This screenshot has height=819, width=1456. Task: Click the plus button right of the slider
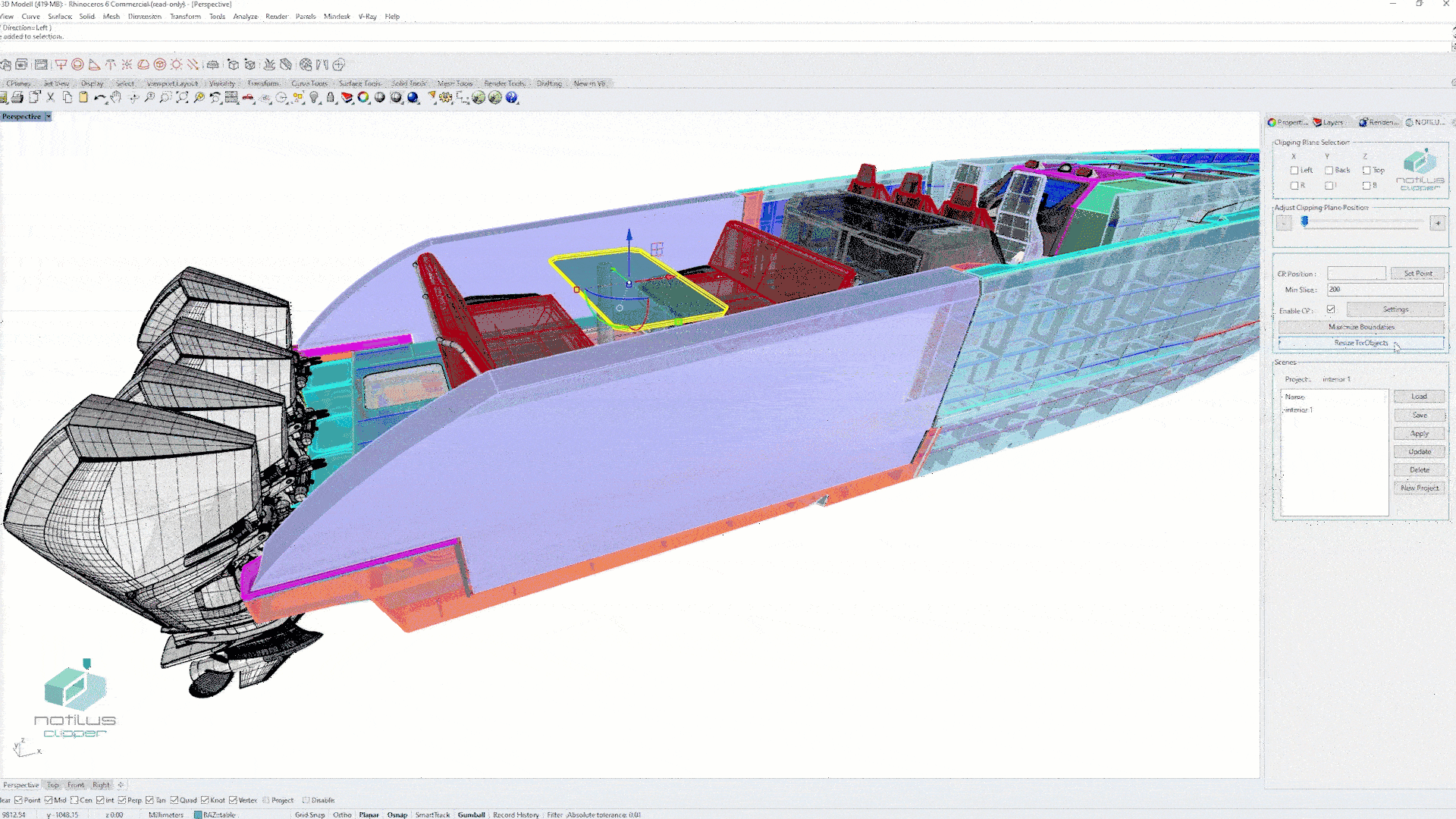point(1437,222)
